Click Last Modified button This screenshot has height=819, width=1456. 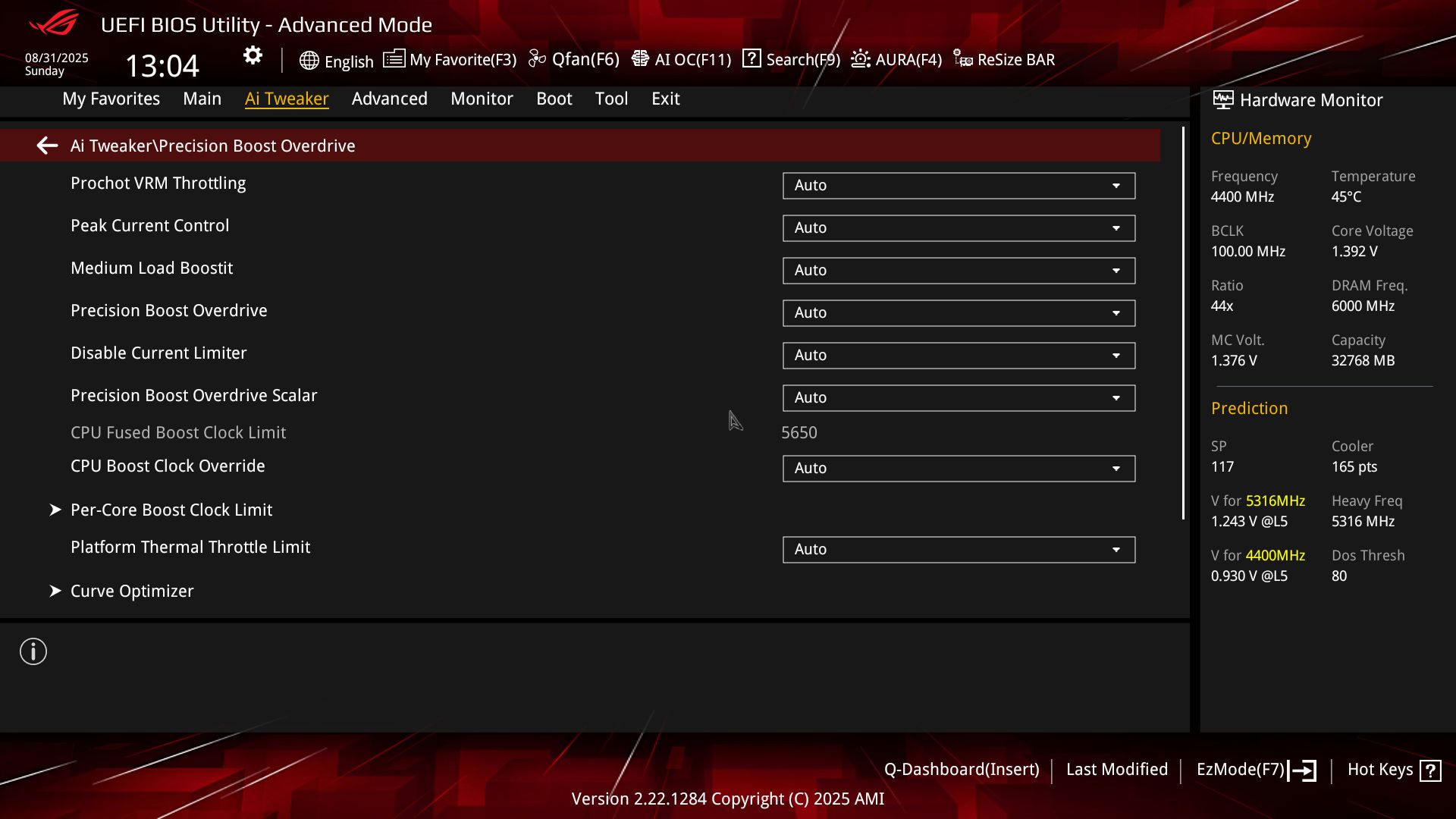1117,770
